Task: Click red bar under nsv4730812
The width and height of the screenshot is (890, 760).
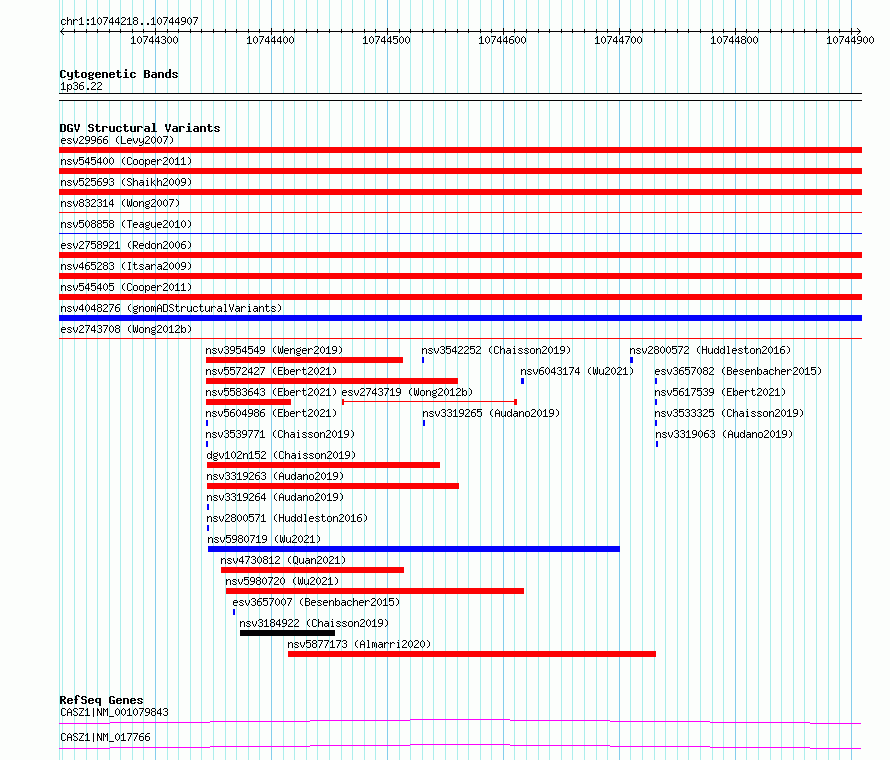Action: 312,570
